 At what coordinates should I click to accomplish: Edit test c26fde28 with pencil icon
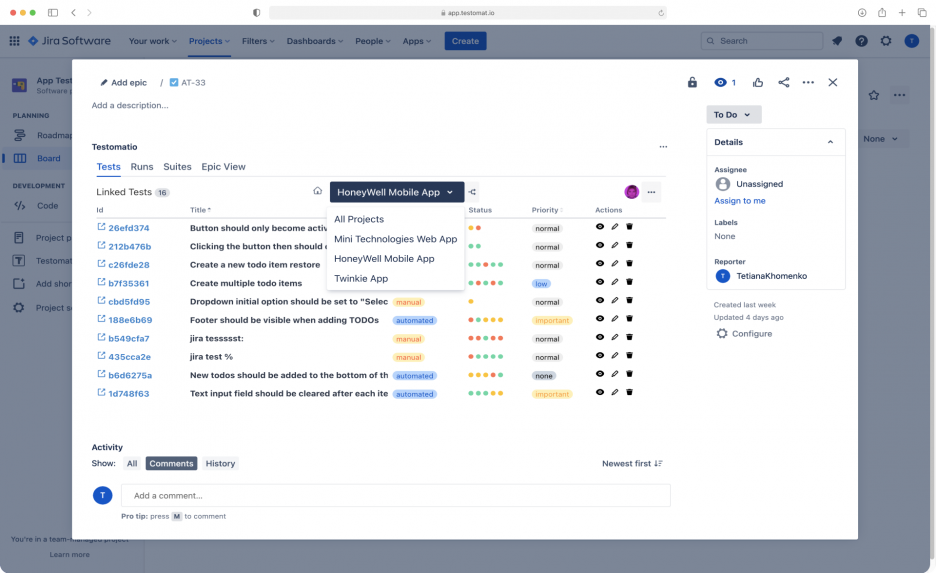tap(615, 263)
